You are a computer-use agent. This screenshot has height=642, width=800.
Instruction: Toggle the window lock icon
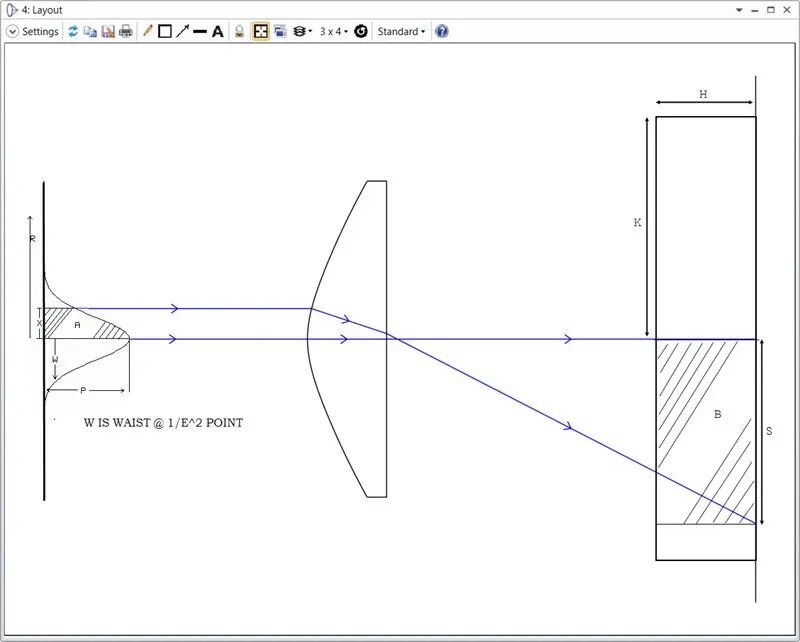pyautogui.click(x=240, y=31)
